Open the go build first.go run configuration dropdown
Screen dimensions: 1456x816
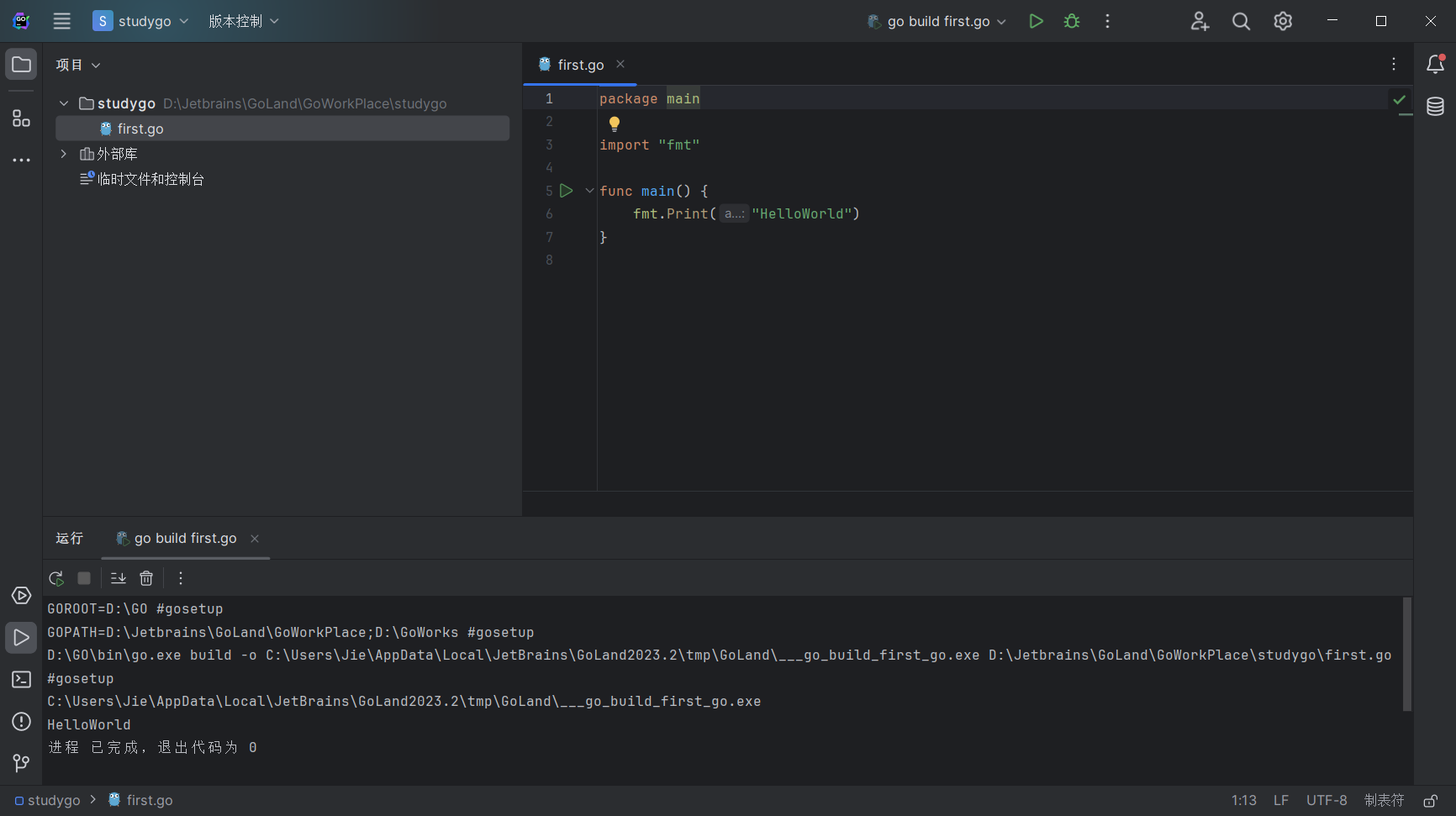(x=936, y=21)
